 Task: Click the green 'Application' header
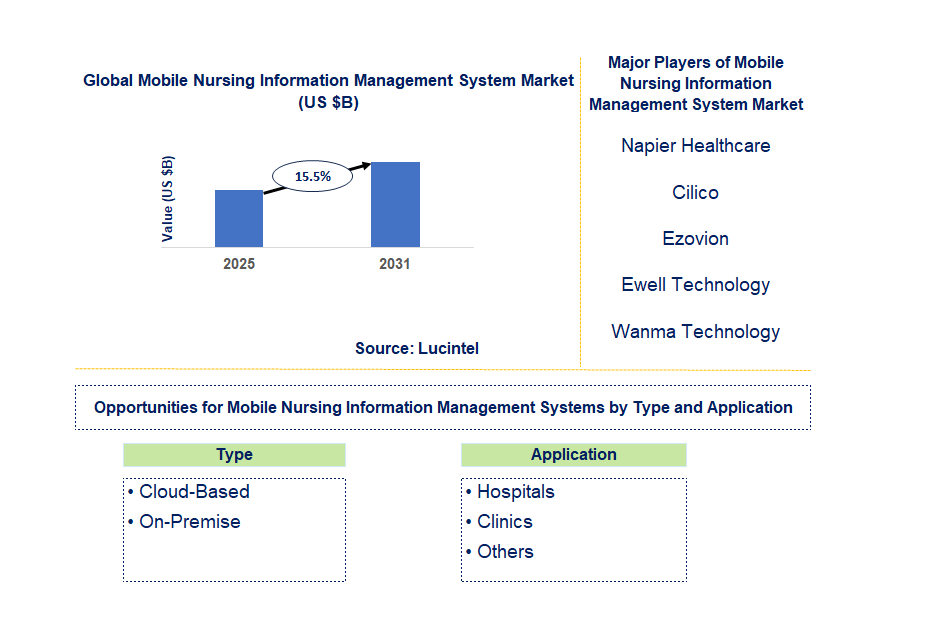[x=574, y=455]
